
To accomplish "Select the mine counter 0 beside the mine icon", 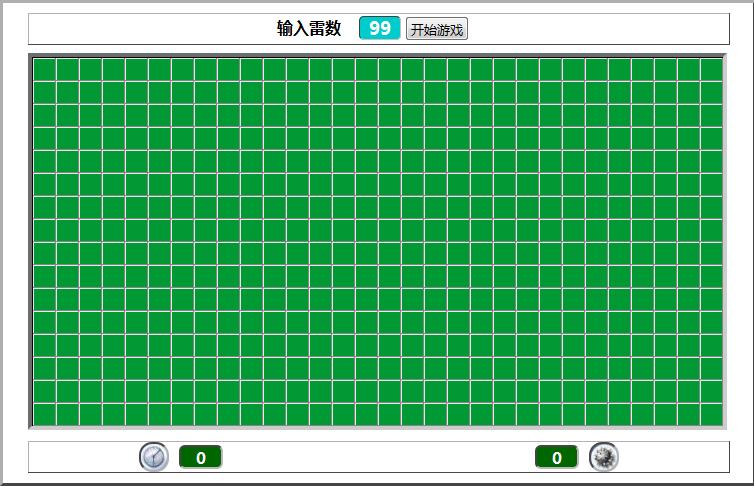I will click(x=556, y=457).
